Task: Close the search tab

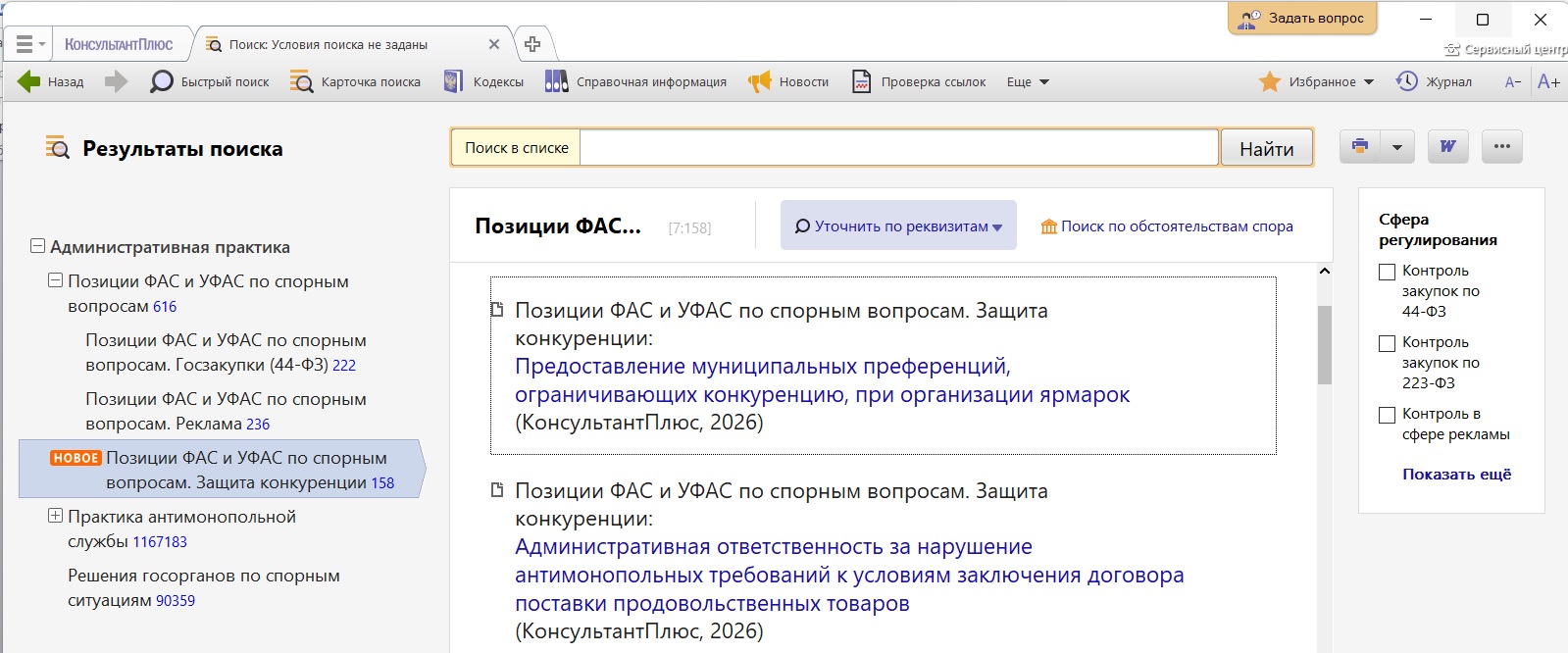Action: pos(494,44)
